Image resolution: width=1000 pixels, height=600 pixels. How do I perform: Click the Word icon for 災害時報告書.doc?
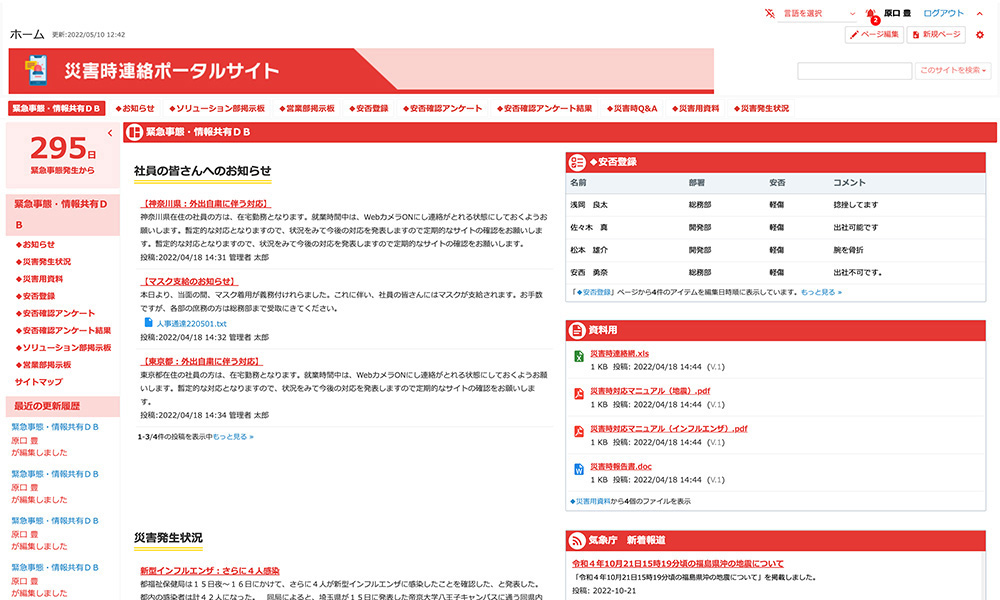pyautogui.click(x=579, y=468)
